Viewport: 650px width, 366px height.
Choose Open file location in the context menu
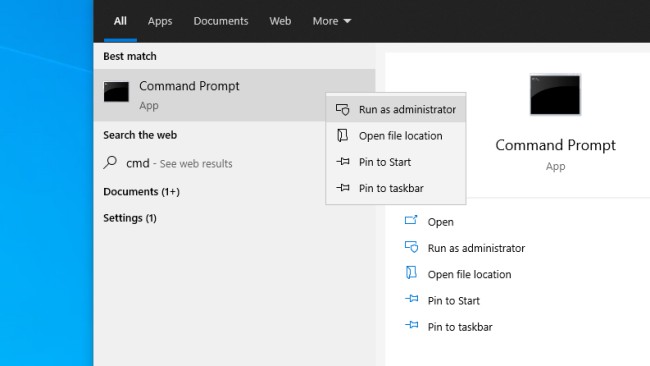point(396,136)
